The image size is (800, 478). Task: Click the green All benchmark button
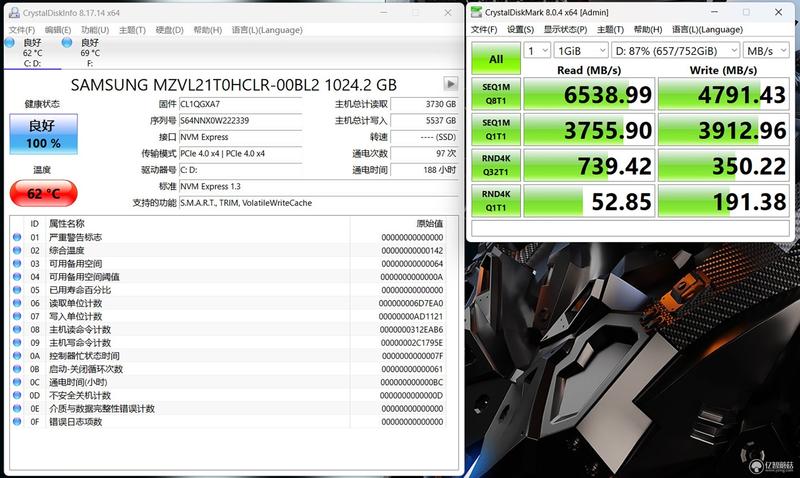pos(496,59)
